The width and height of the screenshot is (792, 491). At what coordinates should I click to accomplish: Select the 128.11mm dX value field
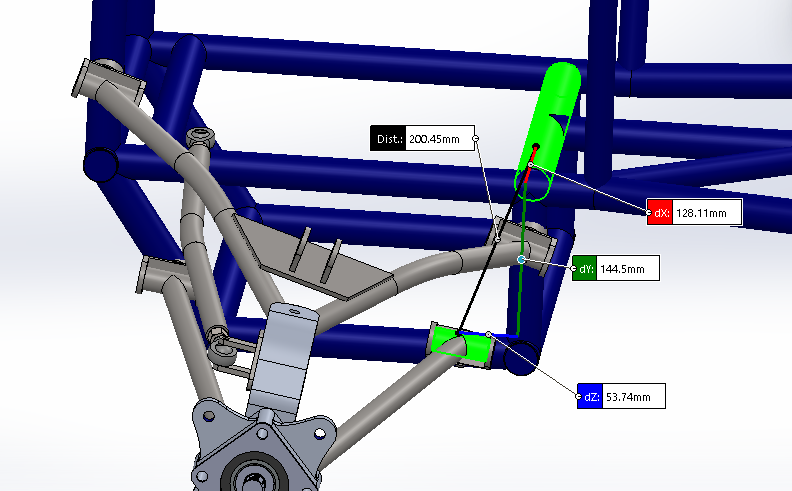(x=706, y=213)
